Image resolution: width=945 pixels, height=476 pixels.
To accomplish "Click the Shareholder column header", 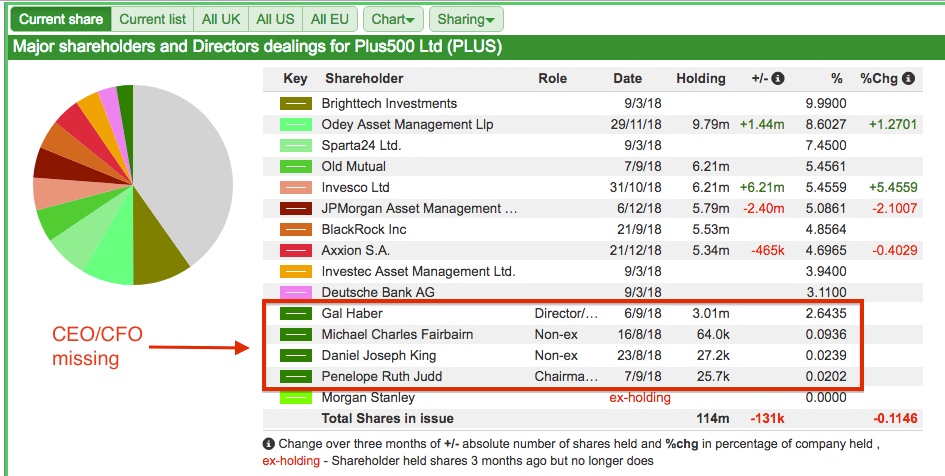I will click(x=364, y=78).
